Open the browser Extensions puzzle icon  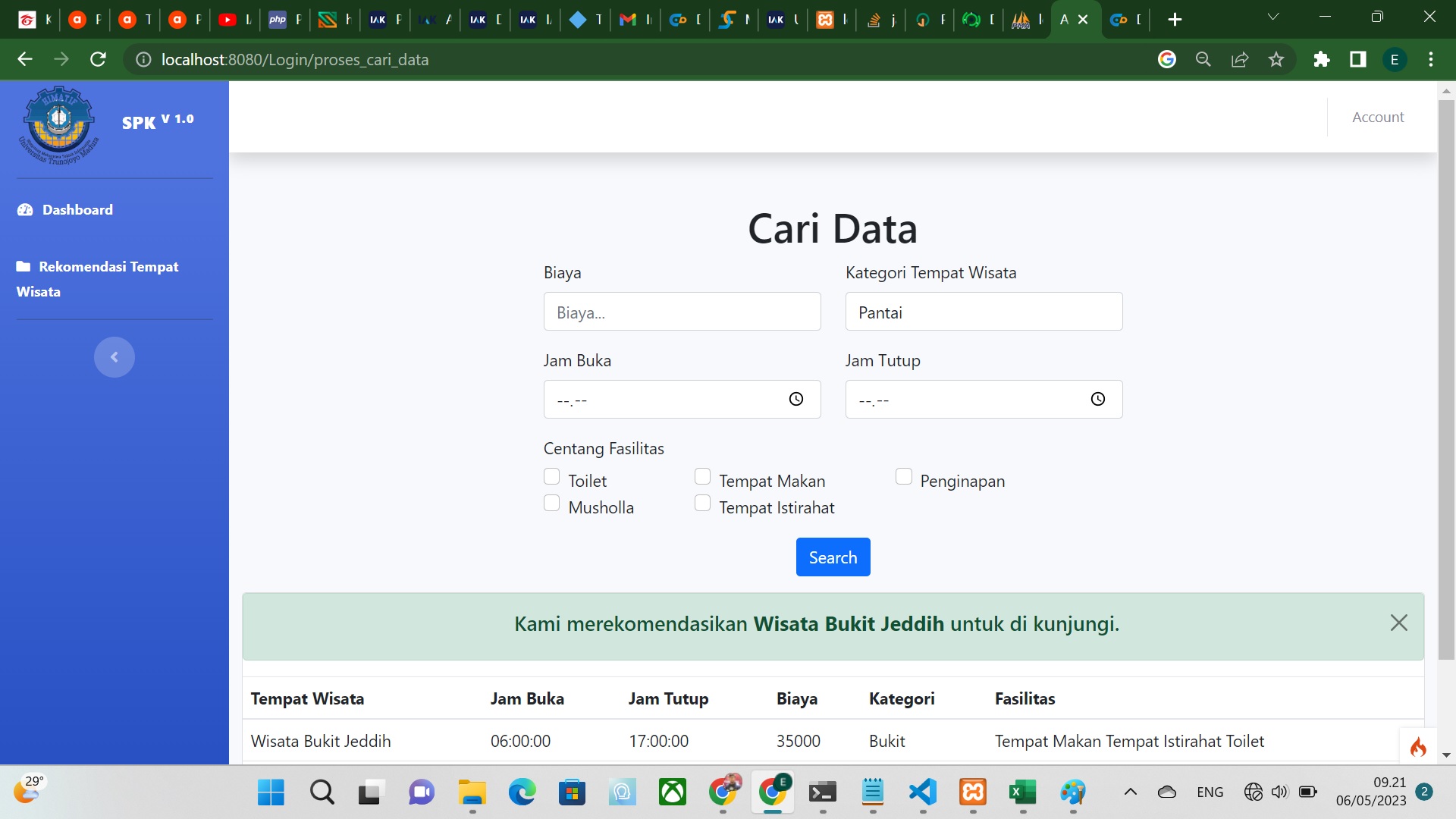(x=1321, y=59)
